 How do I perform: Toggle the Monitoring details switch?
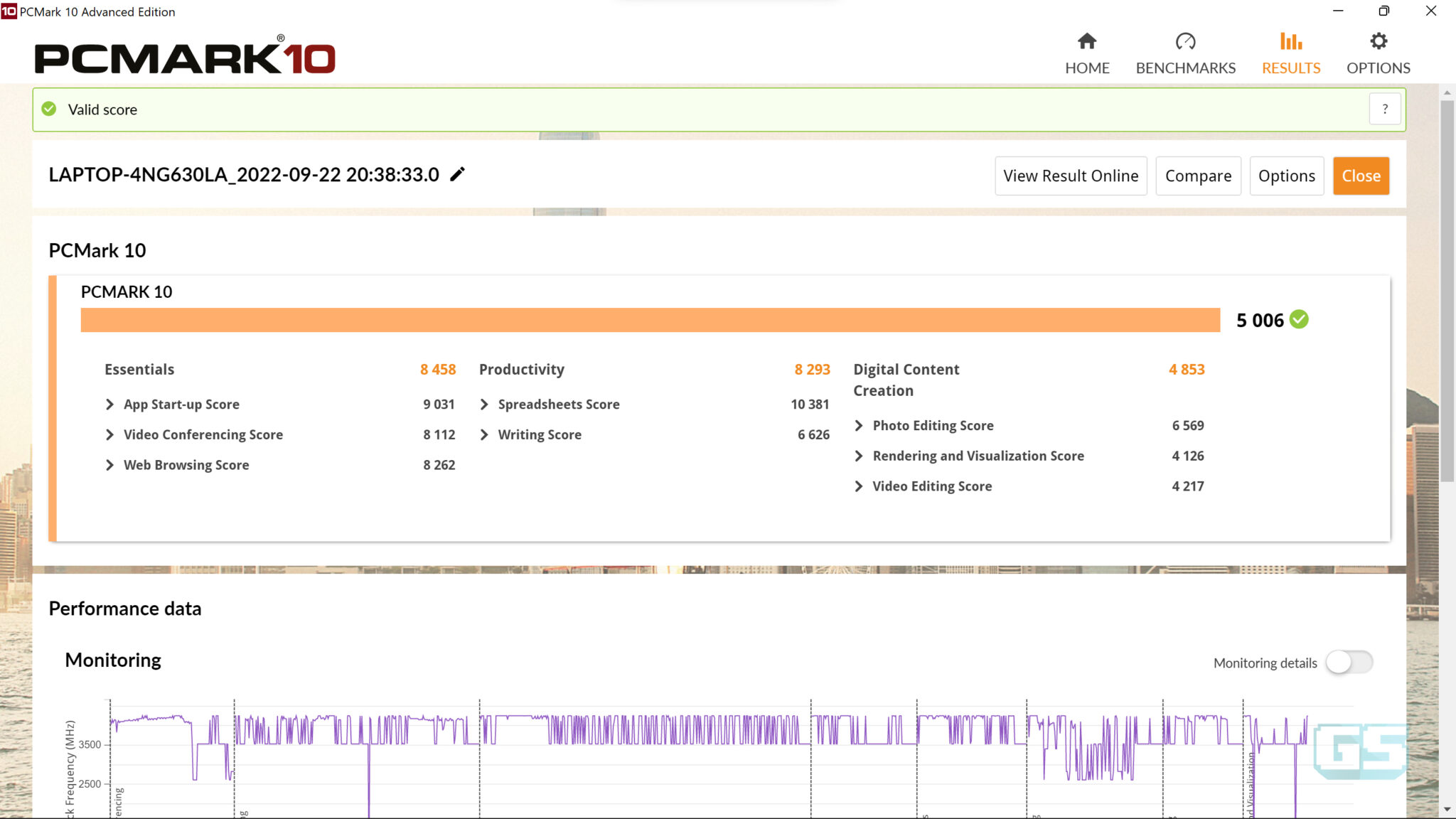click(1349, 662)
